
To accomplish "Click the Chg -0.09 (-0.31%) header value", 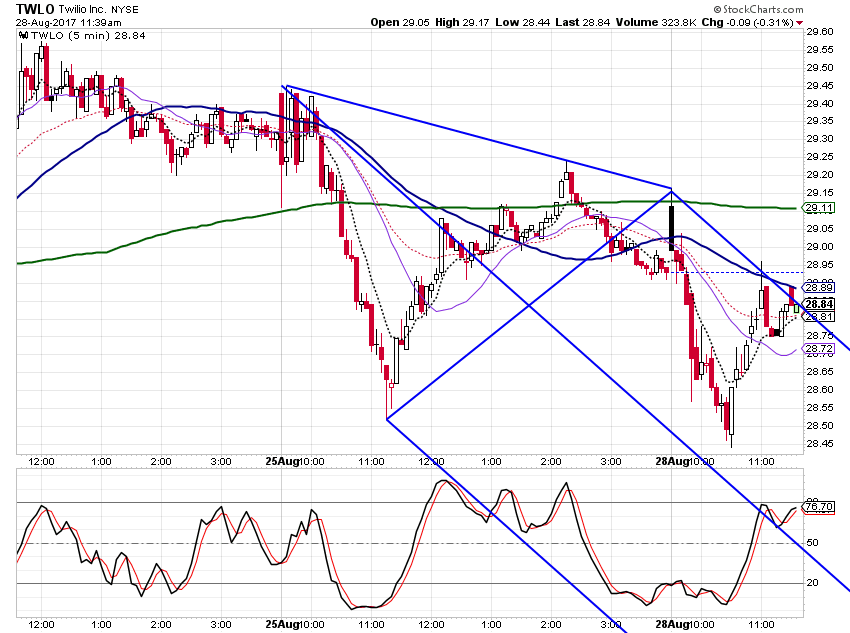I will click(748, 23).
